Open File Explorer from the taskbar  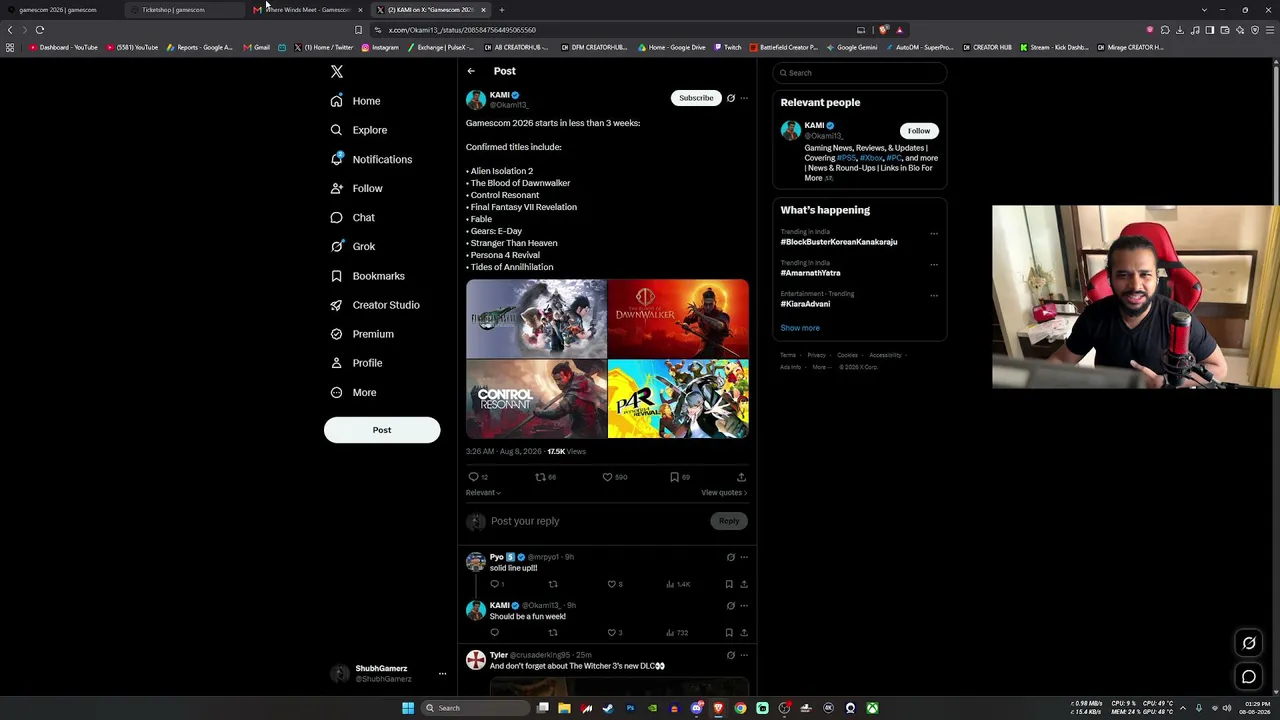(564, 708)
